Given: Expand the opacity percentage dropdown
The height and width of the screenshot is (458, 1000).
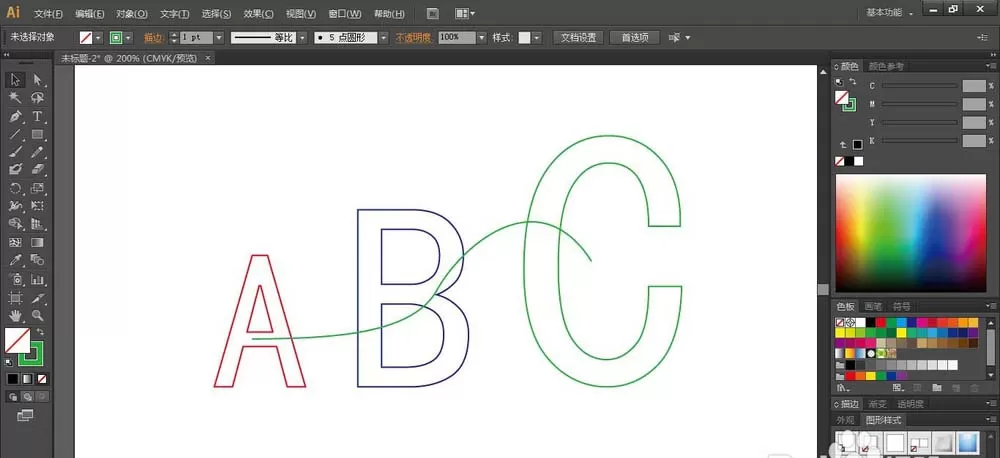Looking at the screenshot, I should click(482, 38).
